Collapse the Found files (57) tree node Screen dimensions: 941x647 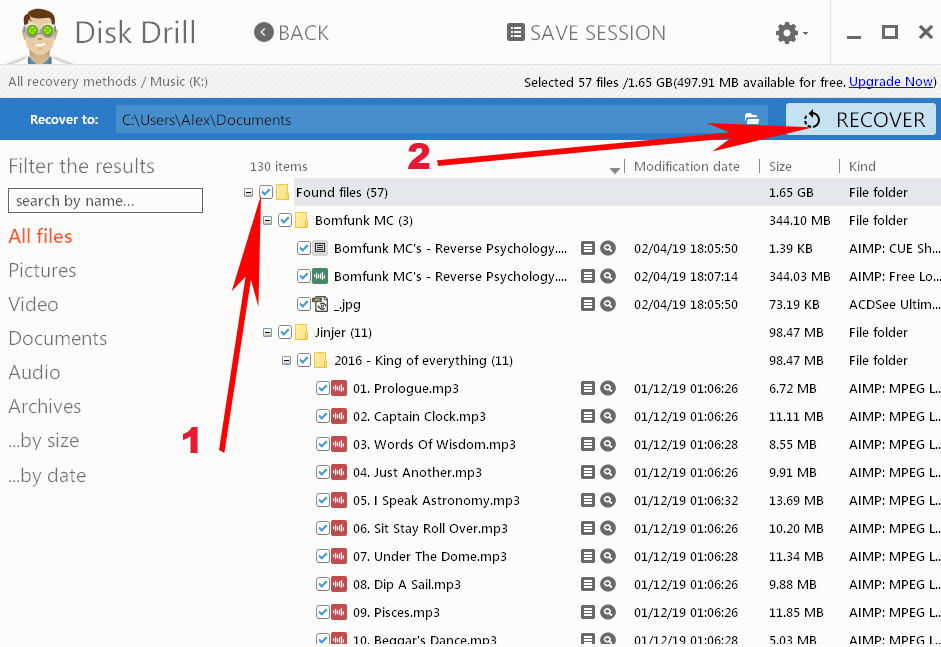(248, 192)
